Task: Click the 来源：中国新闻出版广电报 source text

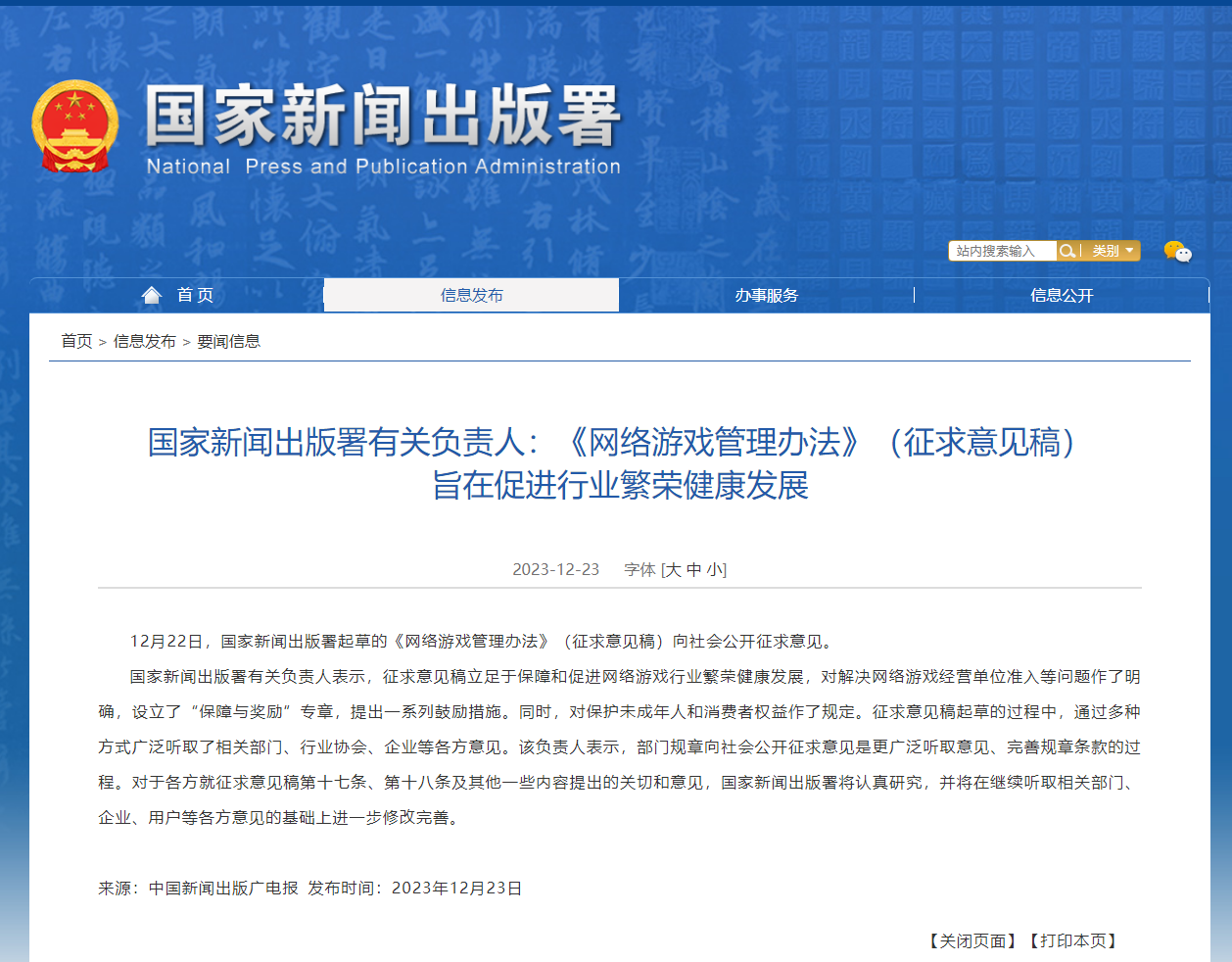Action: [198, 889]
